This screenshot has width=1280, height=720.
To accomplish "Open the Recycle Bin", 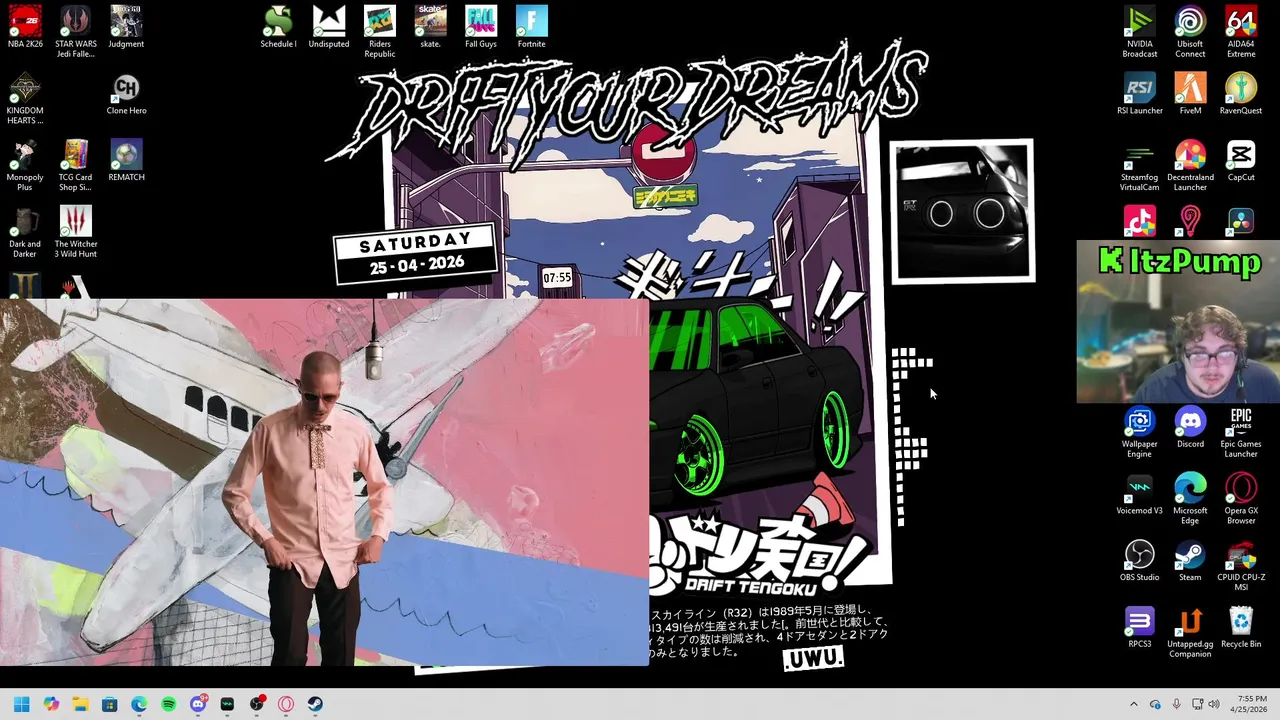I will pos(1241,627).
